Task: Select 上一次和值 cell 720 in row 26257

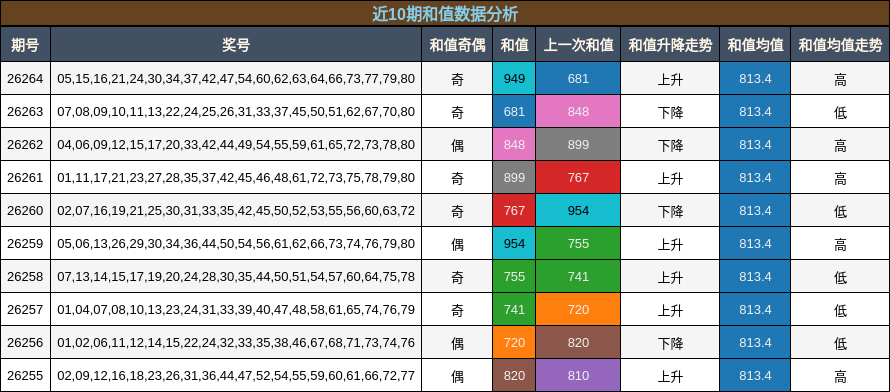Action: 578,309
